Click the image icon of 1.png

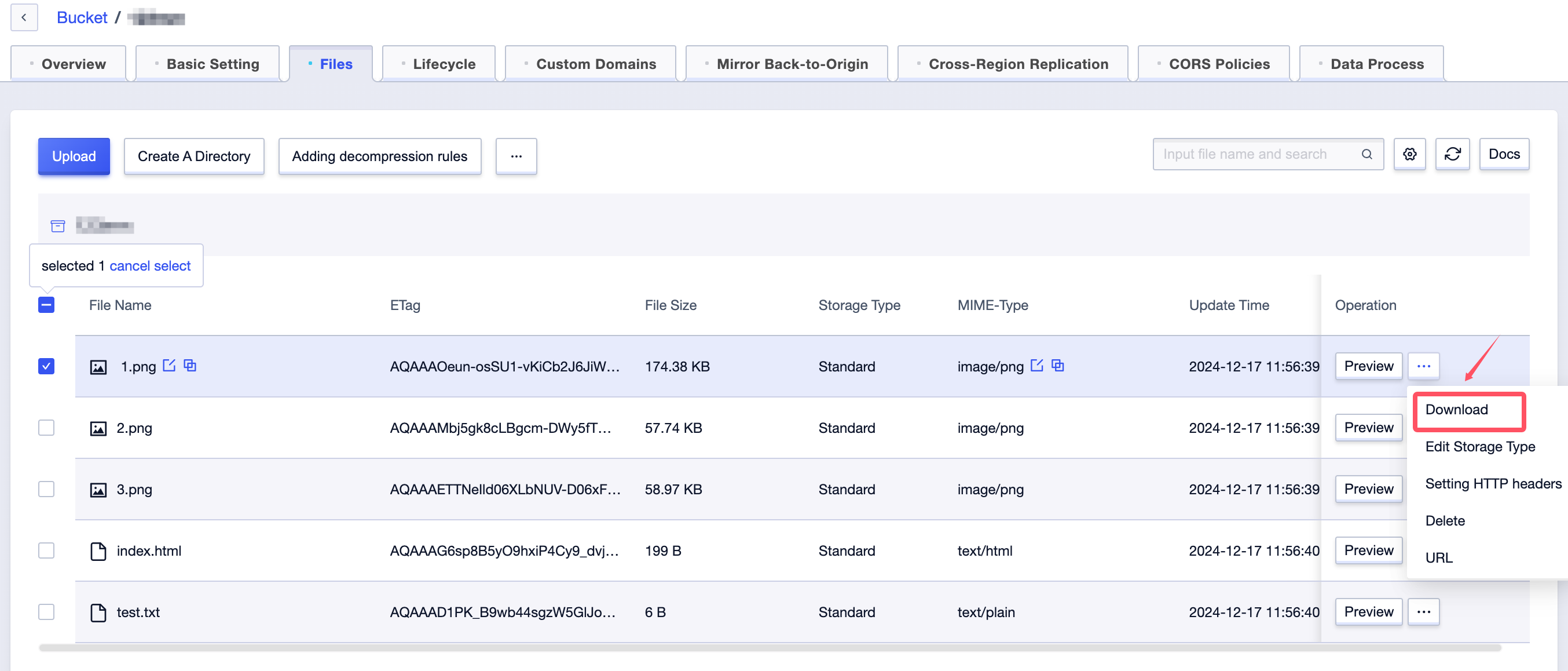98,367
